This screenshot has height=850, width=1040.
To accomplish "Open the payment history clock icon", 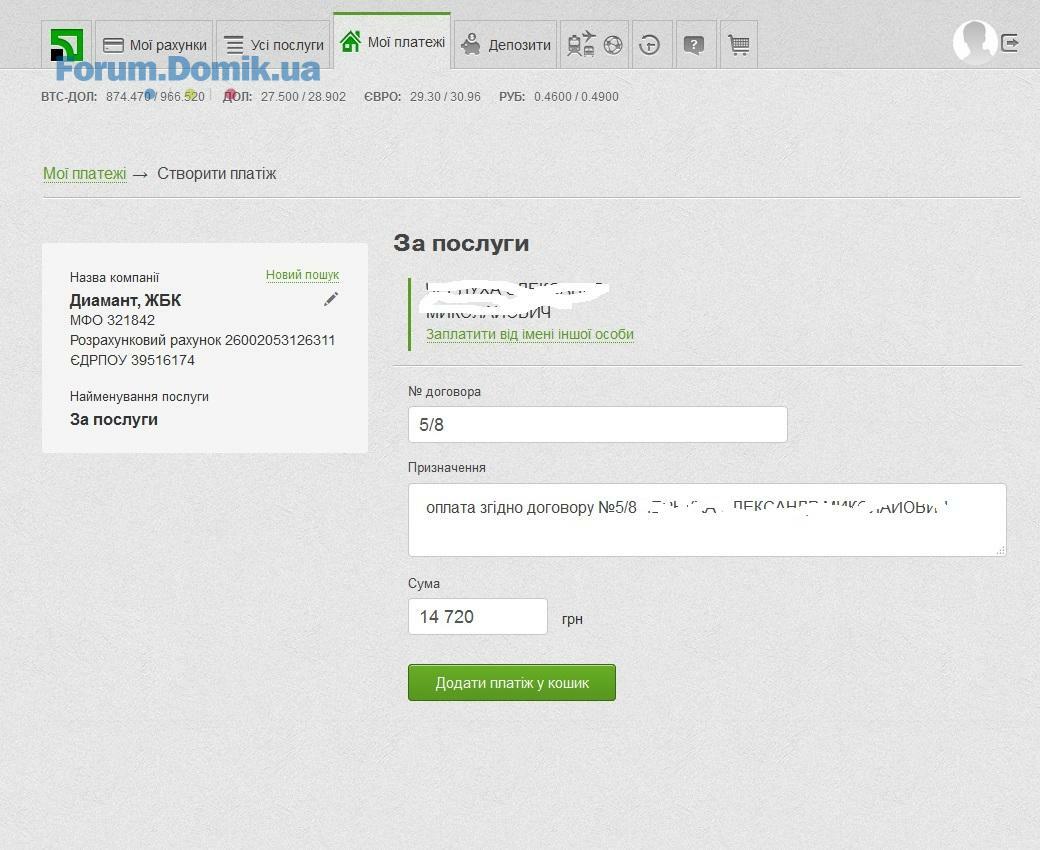I will coord(650,45).
